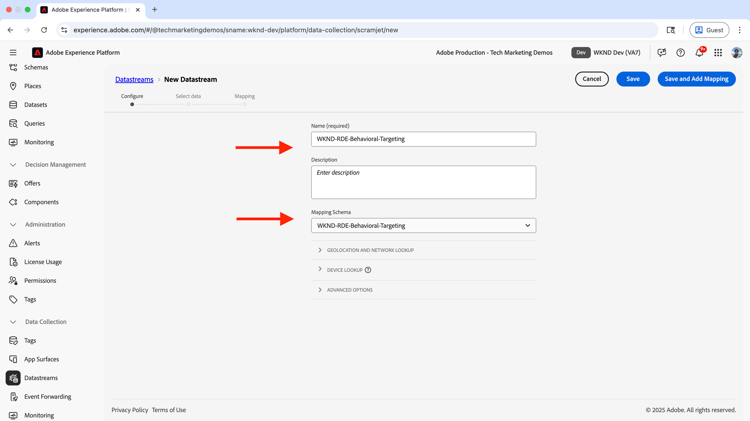The height and width of the screenshot is (421, 750).
Task: Open a new browser tab
Action: tap(154, 10)
